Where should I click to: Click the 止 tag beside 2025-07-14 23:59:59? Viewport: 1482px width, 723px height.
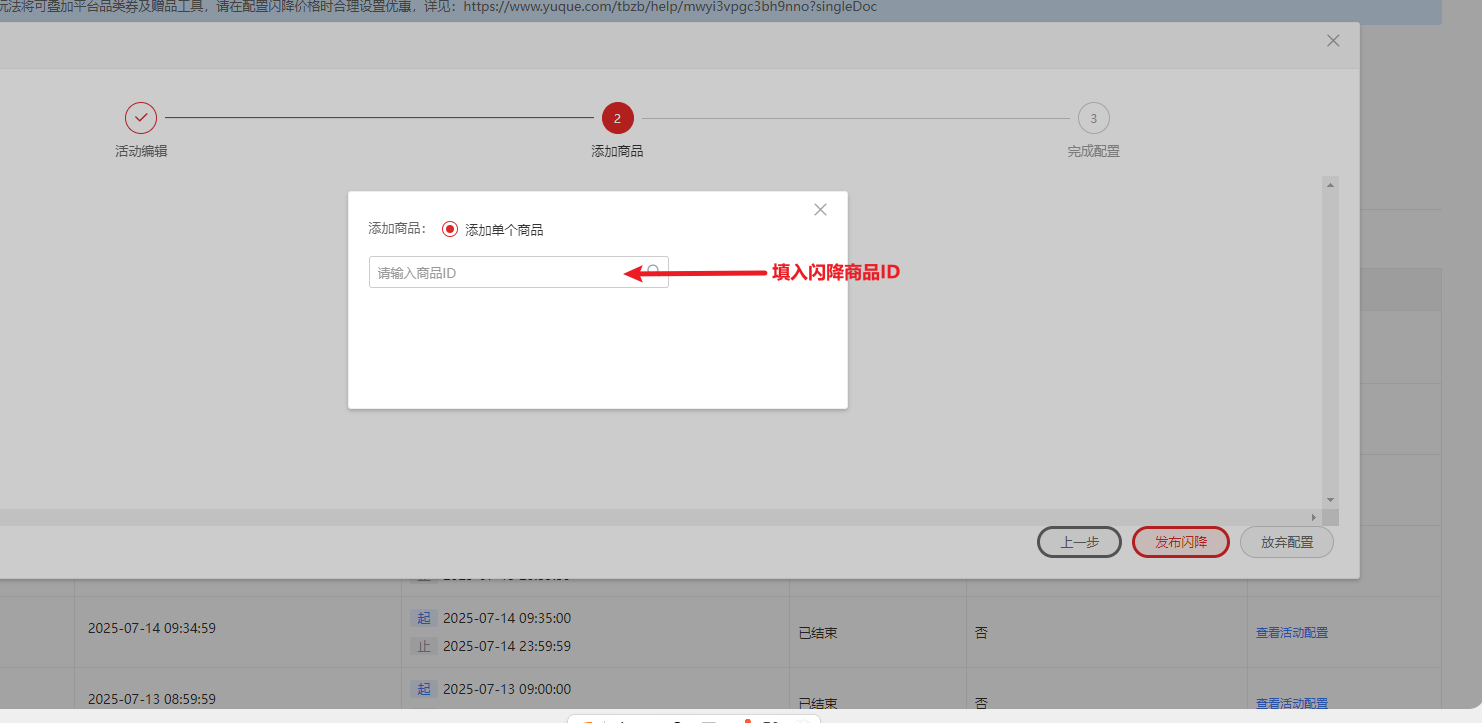pos(423,646)
